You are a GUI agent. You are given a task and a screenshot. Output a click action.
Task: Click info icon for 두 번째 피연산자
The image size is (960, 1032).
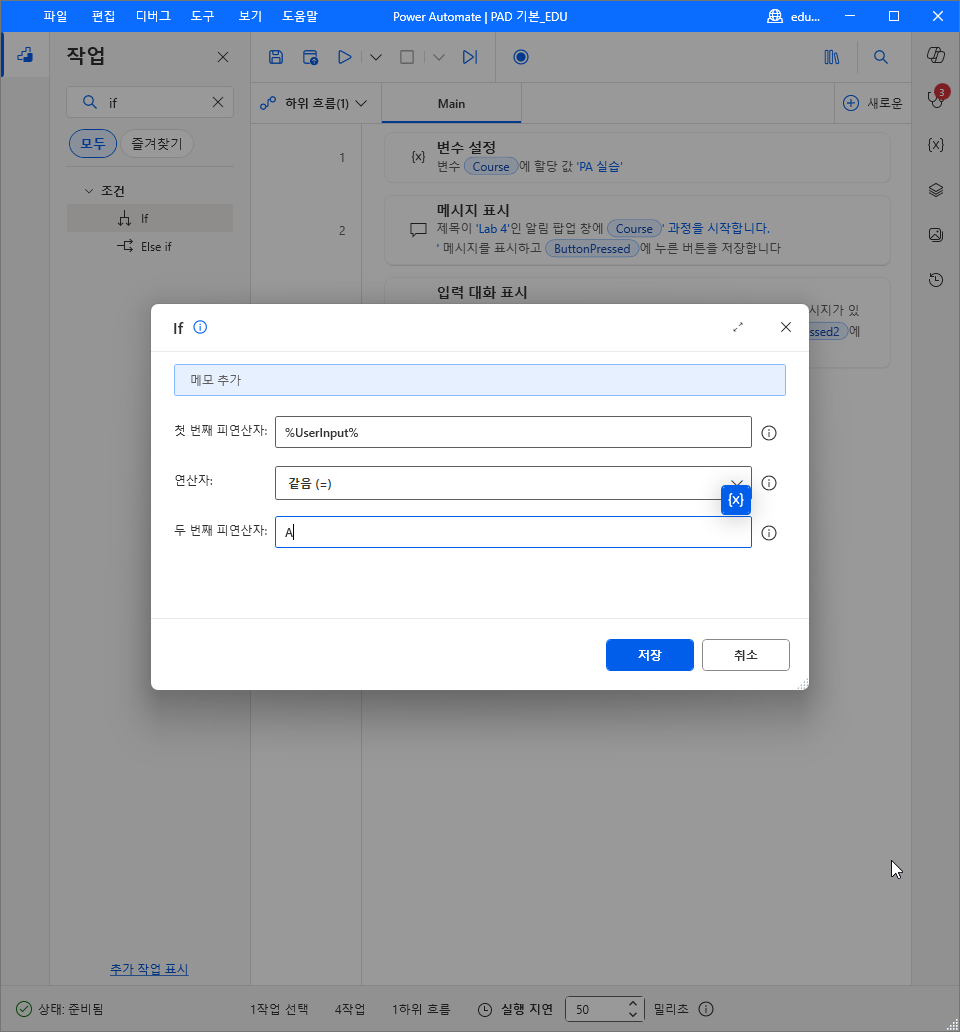pos(769,533)
